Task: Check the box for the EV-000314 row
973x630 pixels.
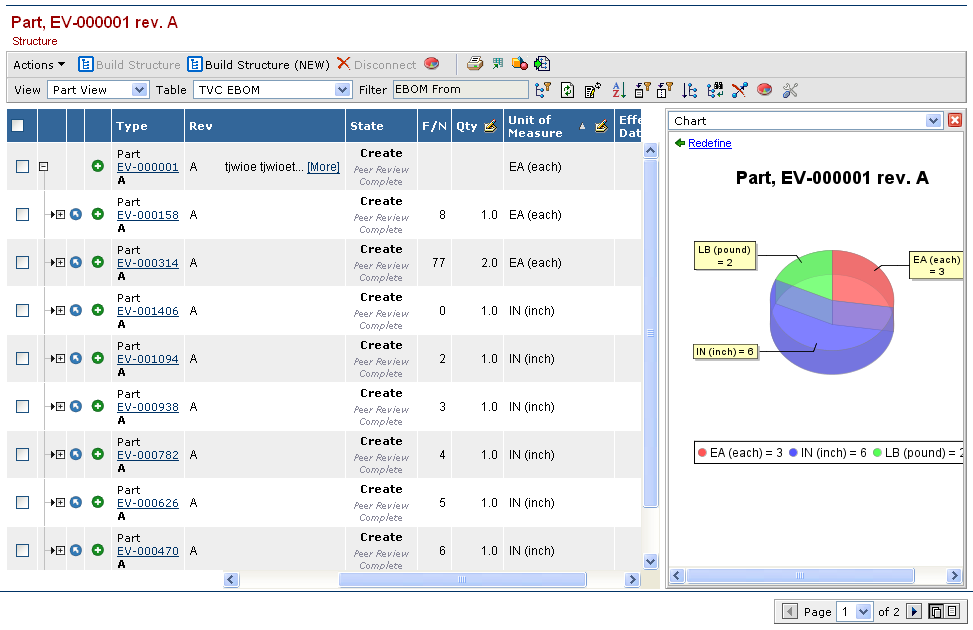Action: click(22, 262)
